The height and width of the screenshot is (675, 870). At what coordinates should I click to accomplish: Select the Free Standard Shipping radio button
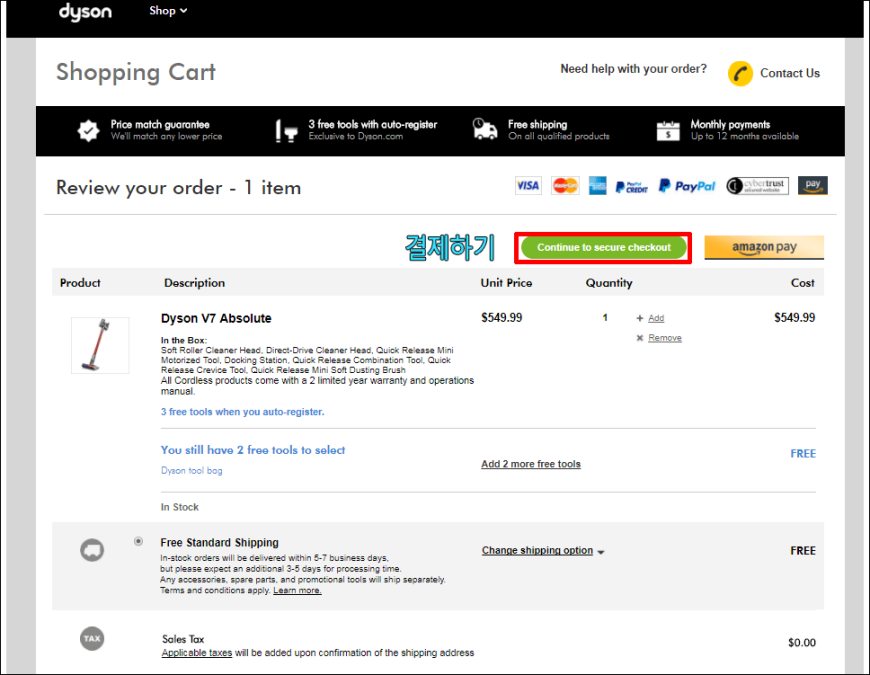point(138,541)
